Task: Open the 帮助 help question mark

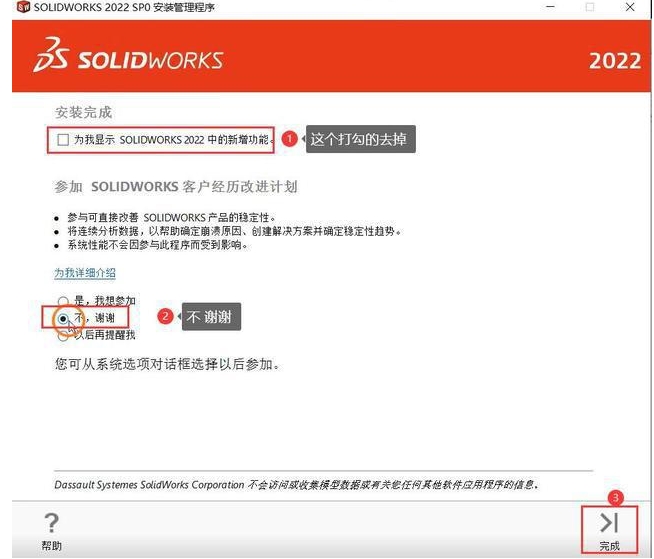Action: coord(51,531)
